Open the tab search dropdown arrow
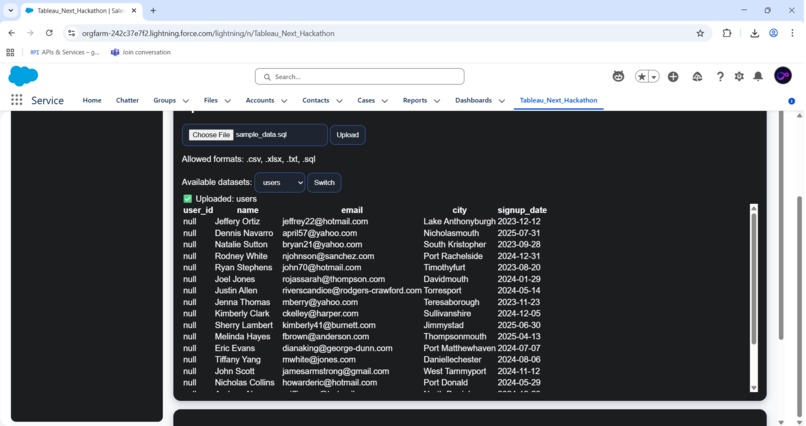Image resolution: width=806 pixels, height=426 pixels. coord(10,10)
